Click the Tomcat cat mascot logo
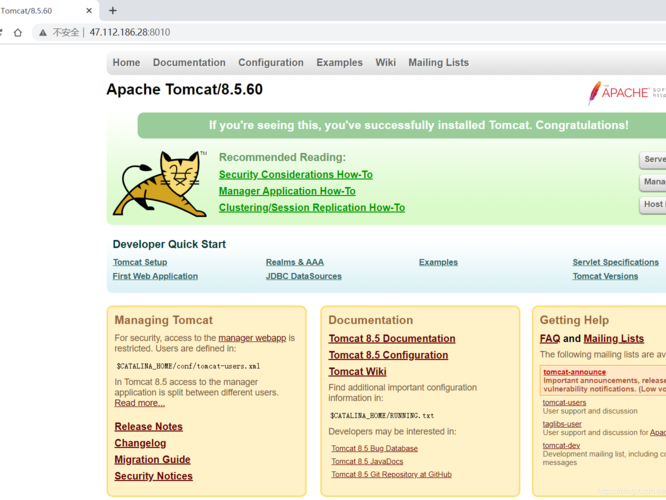666x500 pixels. click(160, 184)
